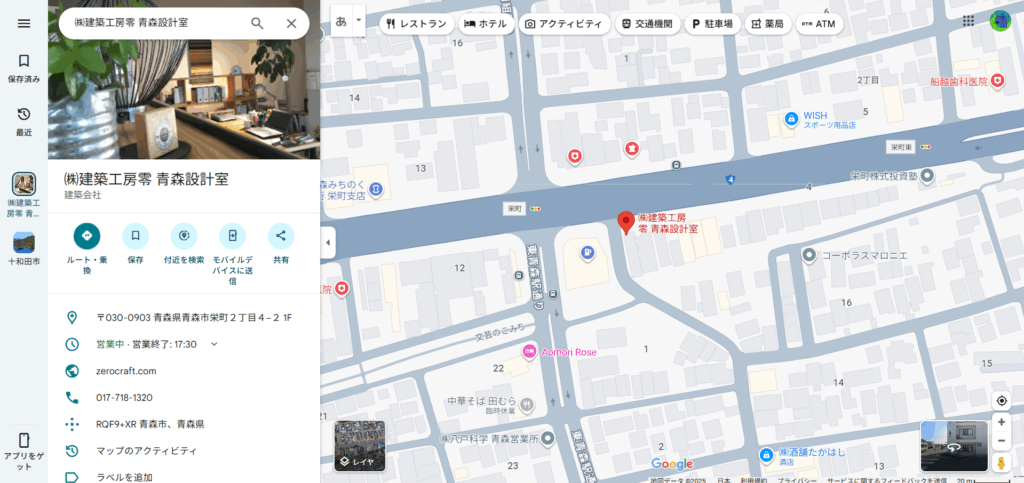Select the gas station marker near the pin

click(x=588, y=252)
